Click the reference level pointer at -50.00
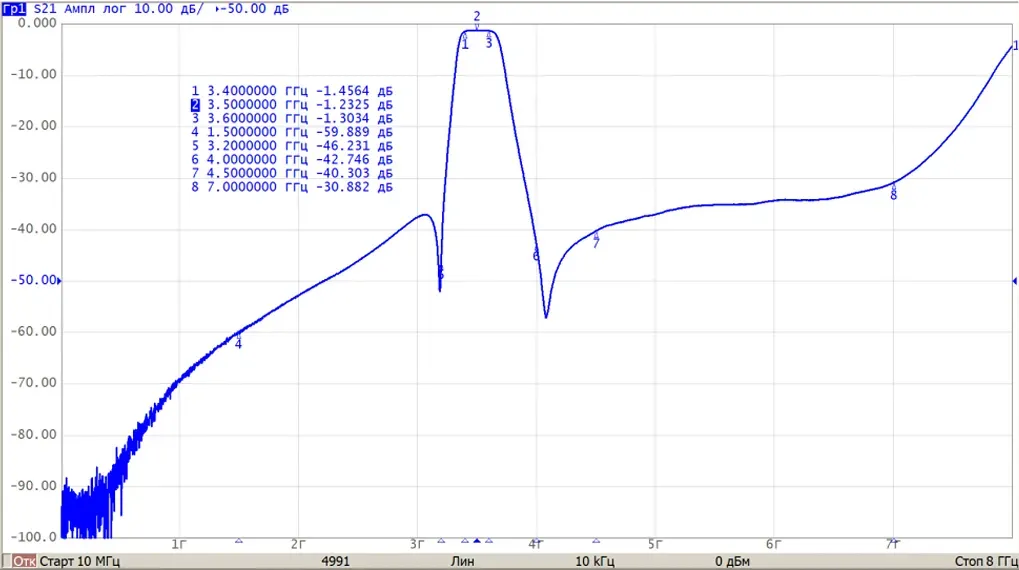 59,281
